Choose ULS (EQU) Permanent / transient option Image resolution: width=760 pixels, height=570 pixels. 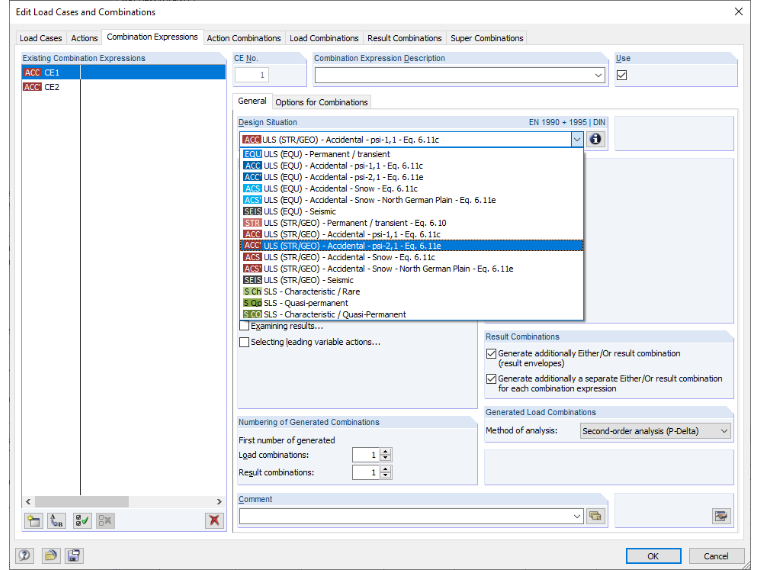(412, 154)
